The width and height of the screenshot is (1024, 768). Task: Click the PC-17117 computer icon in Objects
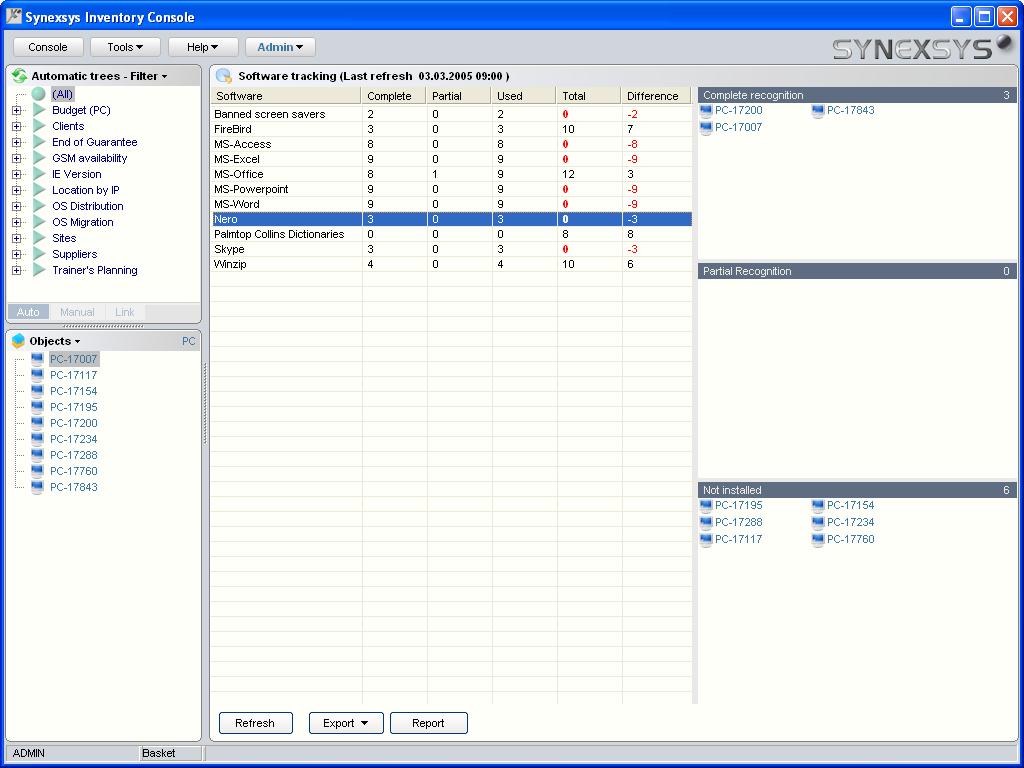coord(37,375)
